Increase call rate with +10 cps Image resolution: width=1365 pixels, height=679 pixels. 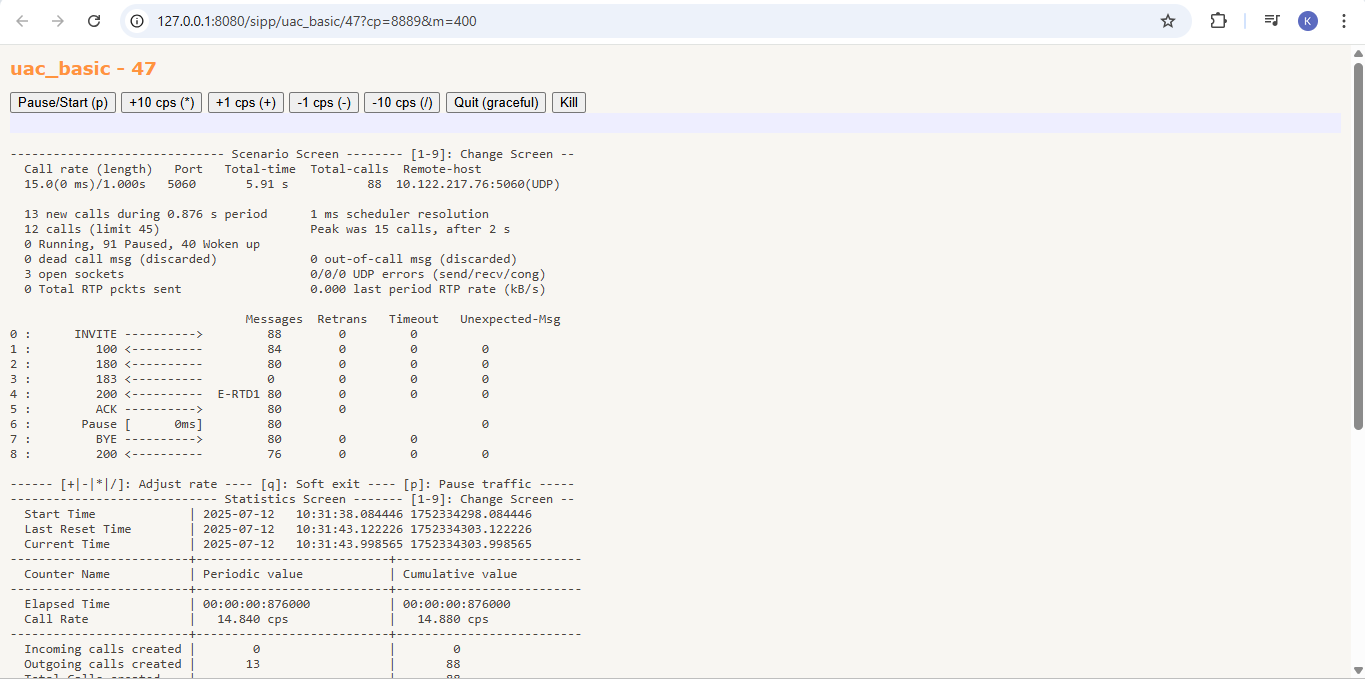pyautogui.click(x=161, y=102)
